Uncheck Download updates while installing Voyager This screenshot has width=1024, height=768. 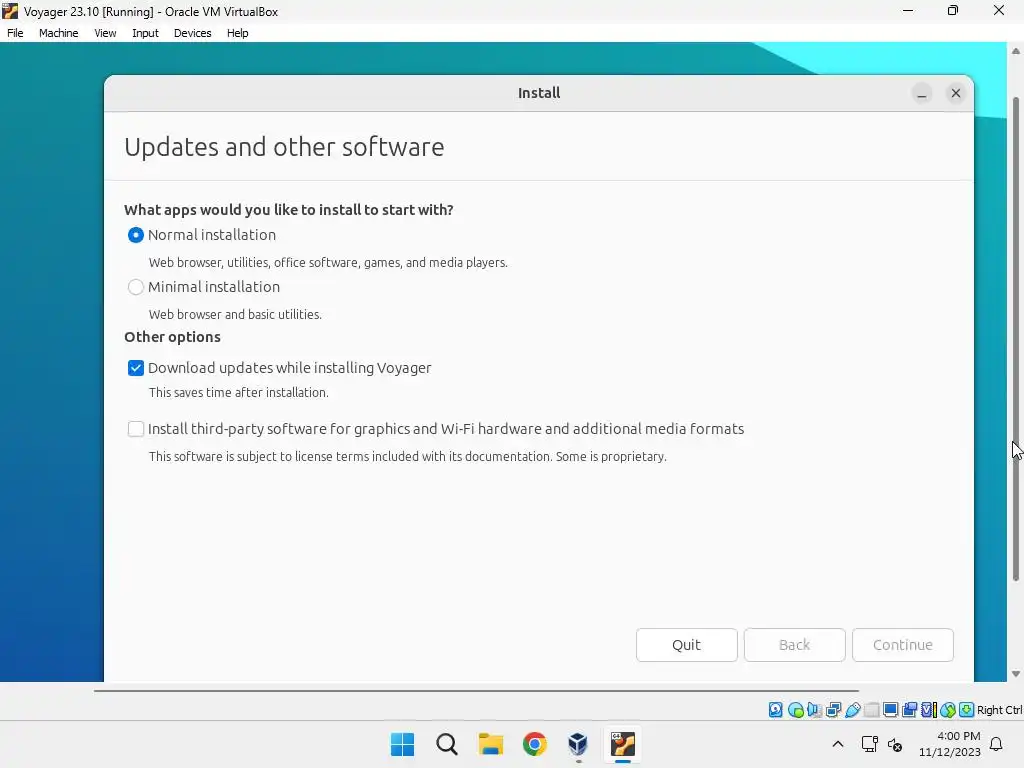pyautogui.click(x=136, y=368)
